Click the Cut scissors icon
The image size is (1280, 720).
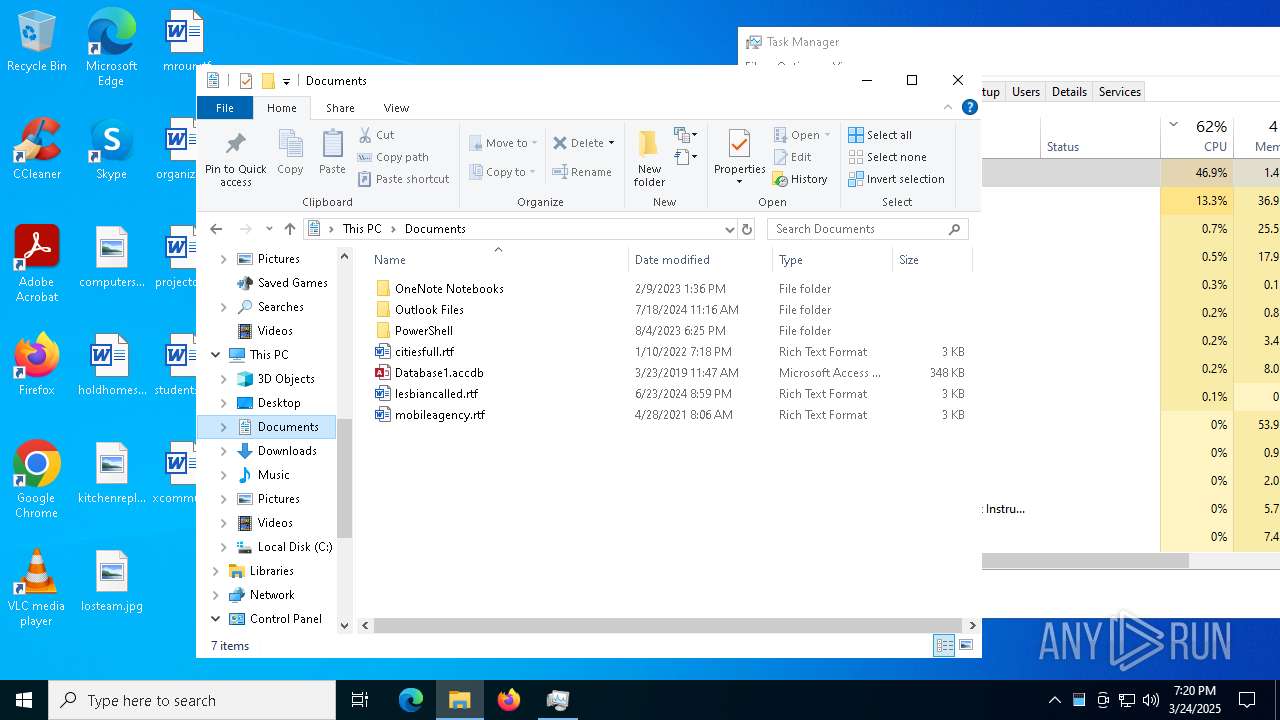point(365,135)
